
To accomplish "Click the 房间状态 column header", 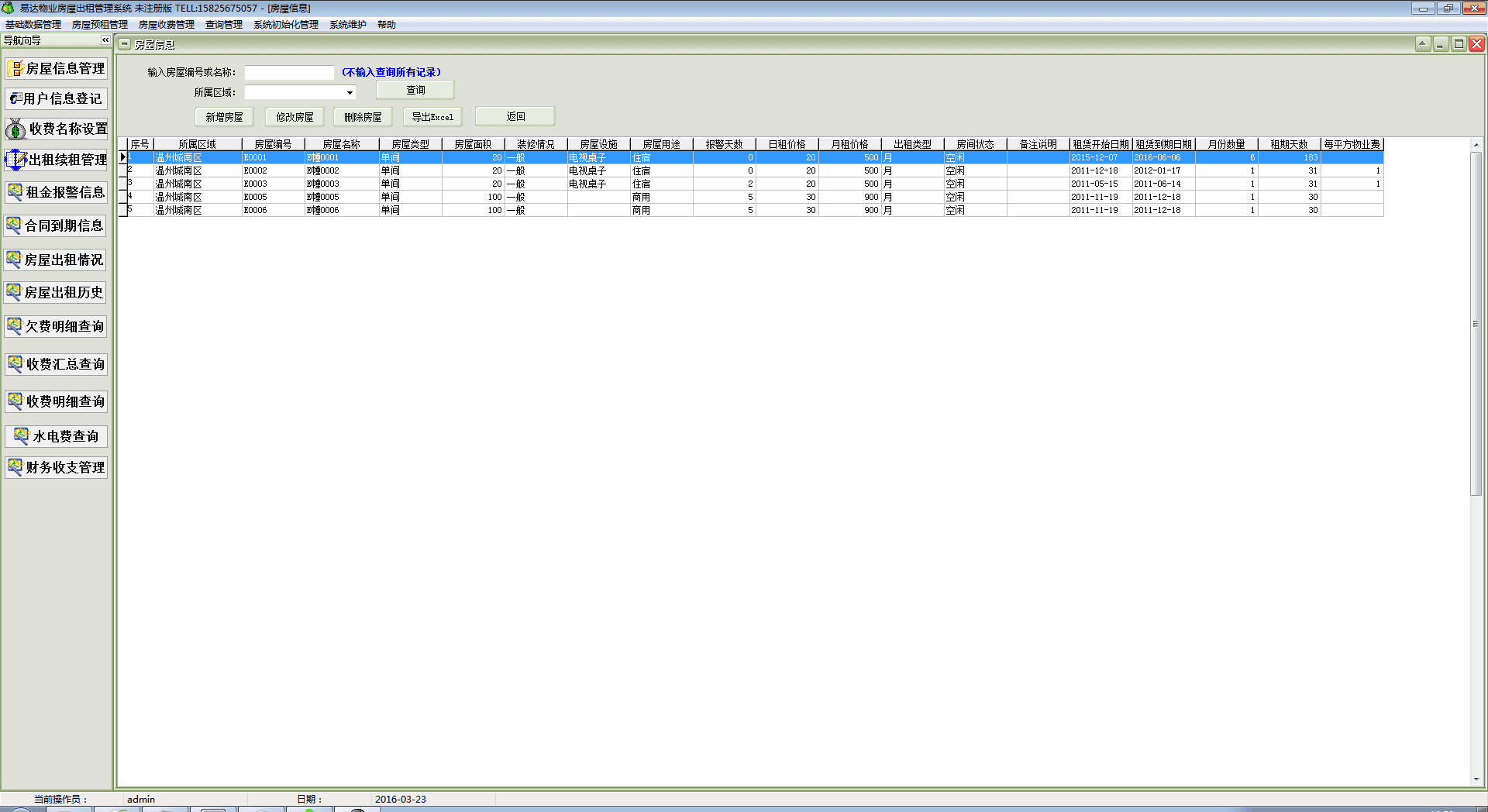I will click(975, 144).
